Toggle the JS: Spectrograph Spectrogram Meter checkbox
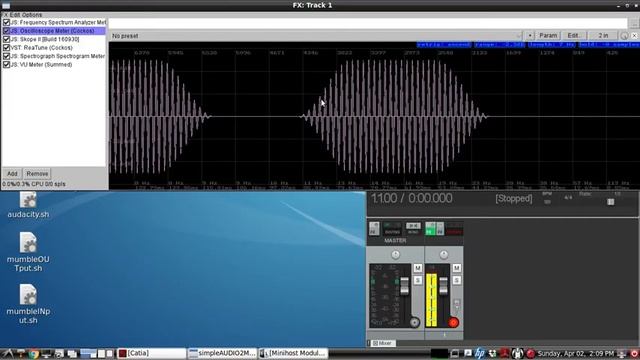 tap(6, 56)
